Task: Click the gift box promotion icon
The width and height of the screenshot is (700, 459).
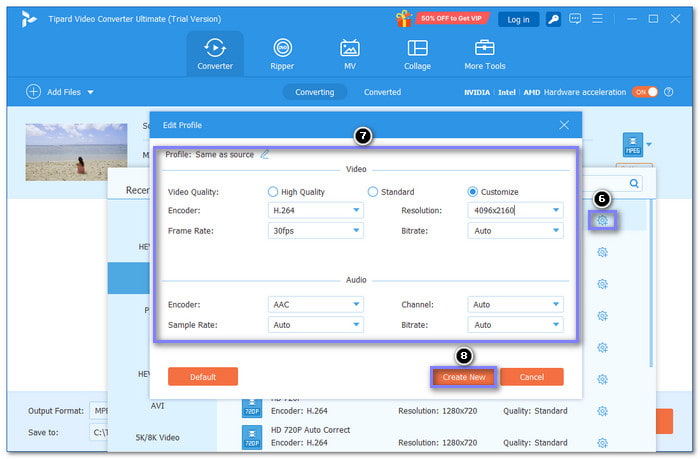Action: click(405, 18)
